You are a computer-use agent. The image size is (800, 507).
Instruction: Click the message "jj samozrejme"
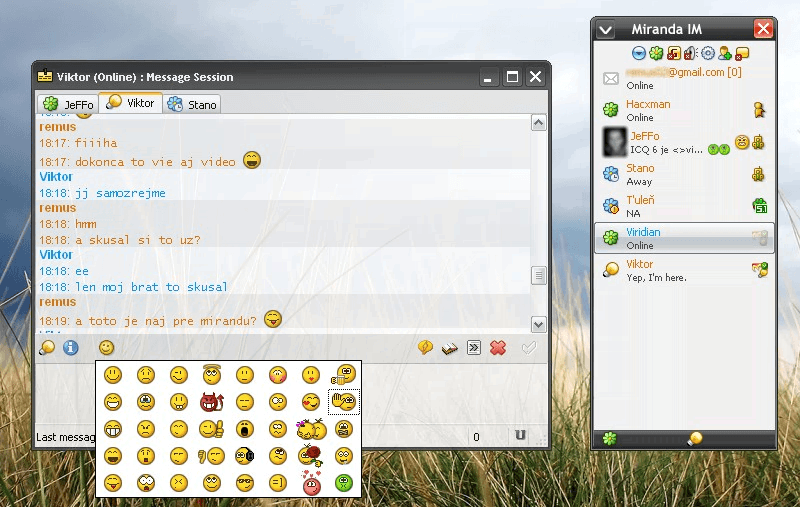120,193
